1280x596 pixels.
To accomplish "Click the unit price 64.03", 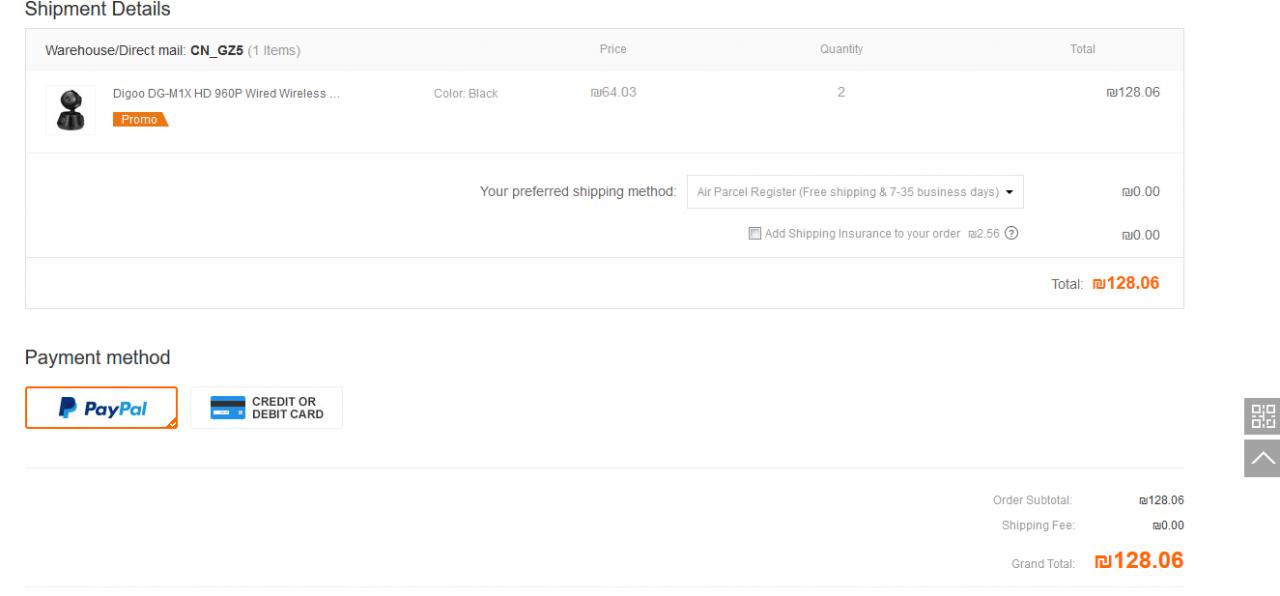I will click(613, 93).
